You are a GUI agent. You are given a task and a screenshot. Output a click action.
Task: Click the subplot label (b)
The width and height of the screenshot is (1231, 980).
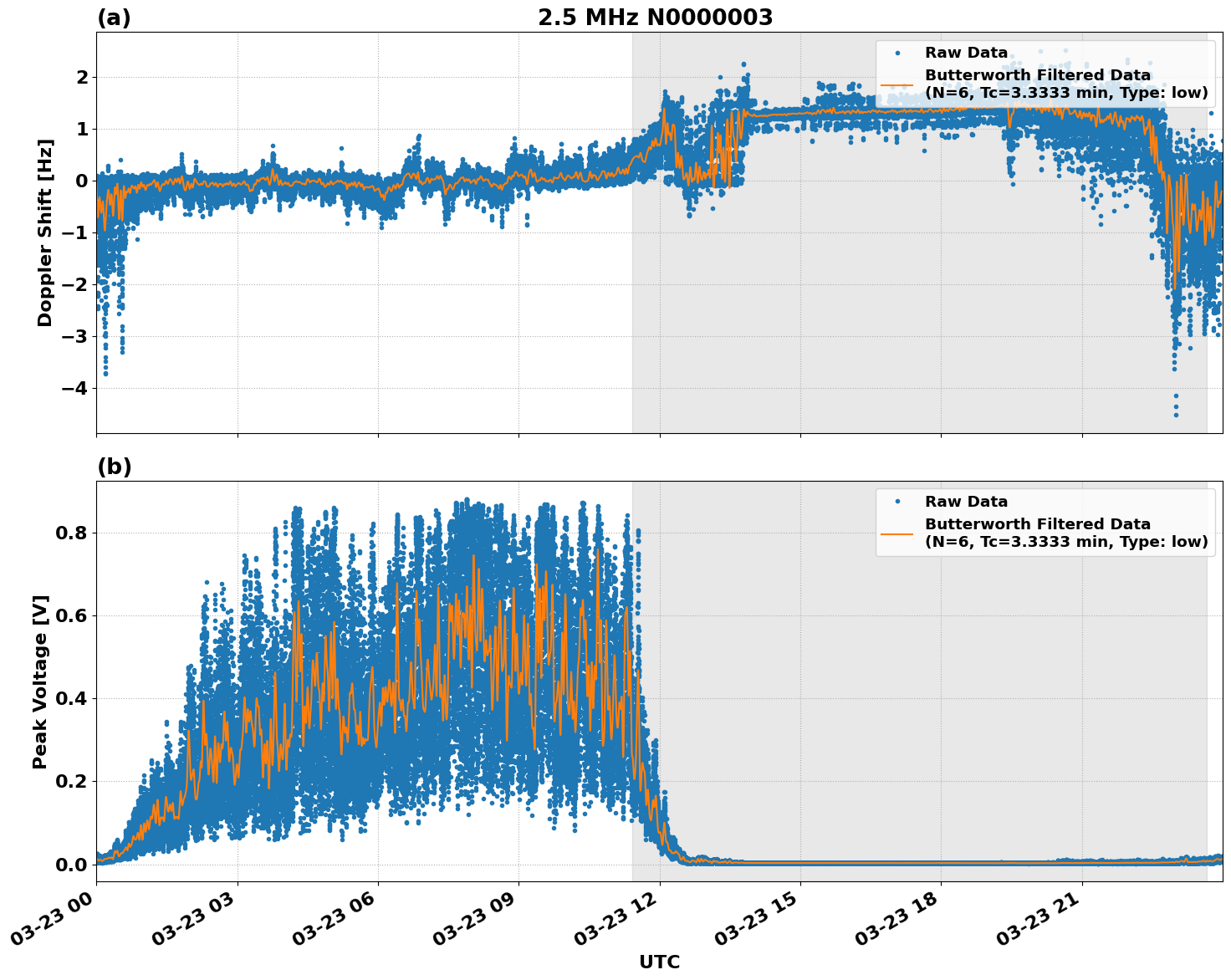[113, 466]
